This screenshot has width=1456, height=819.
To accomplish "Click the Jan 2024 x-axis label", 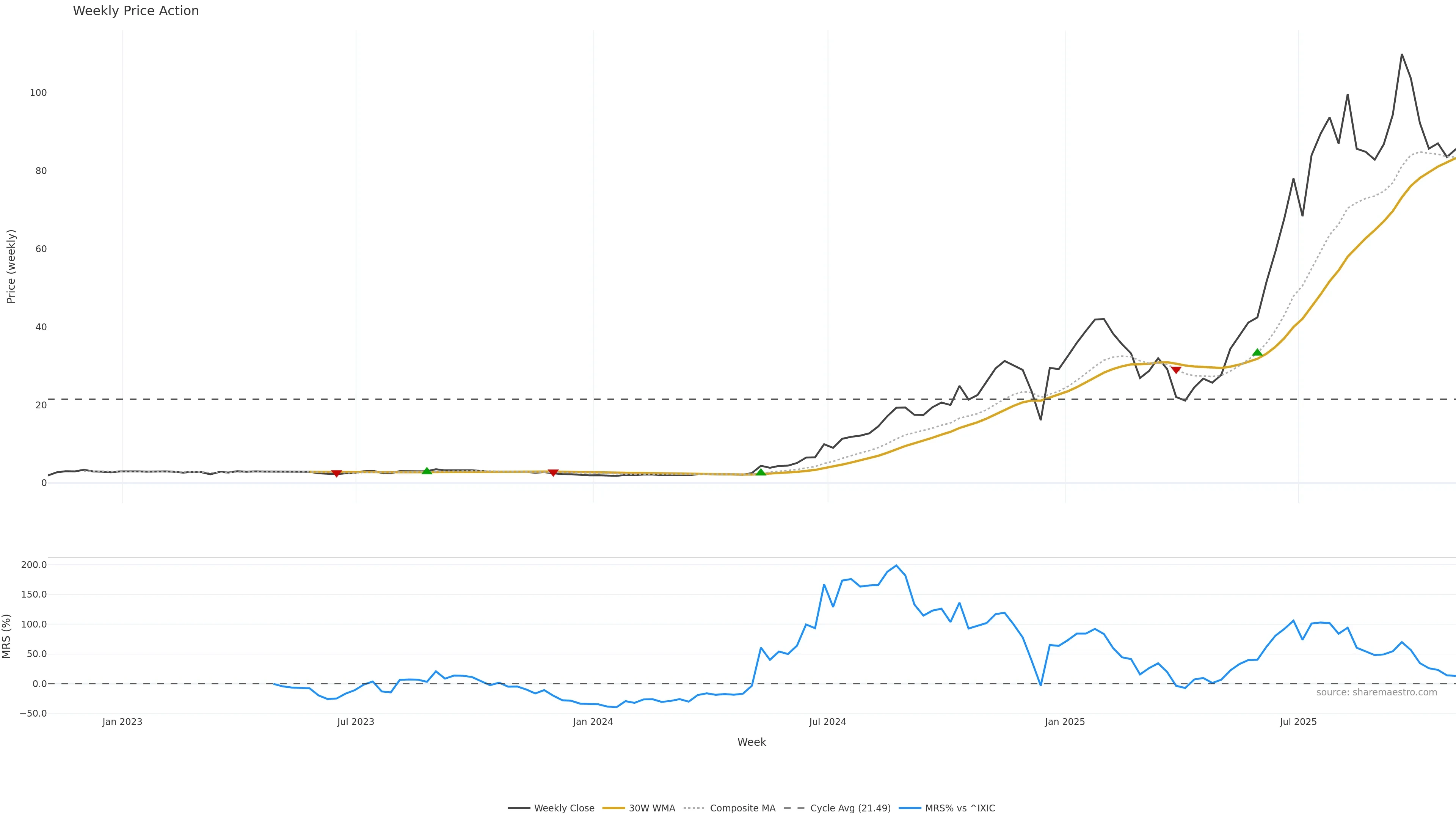I will [x=593, y=722].
